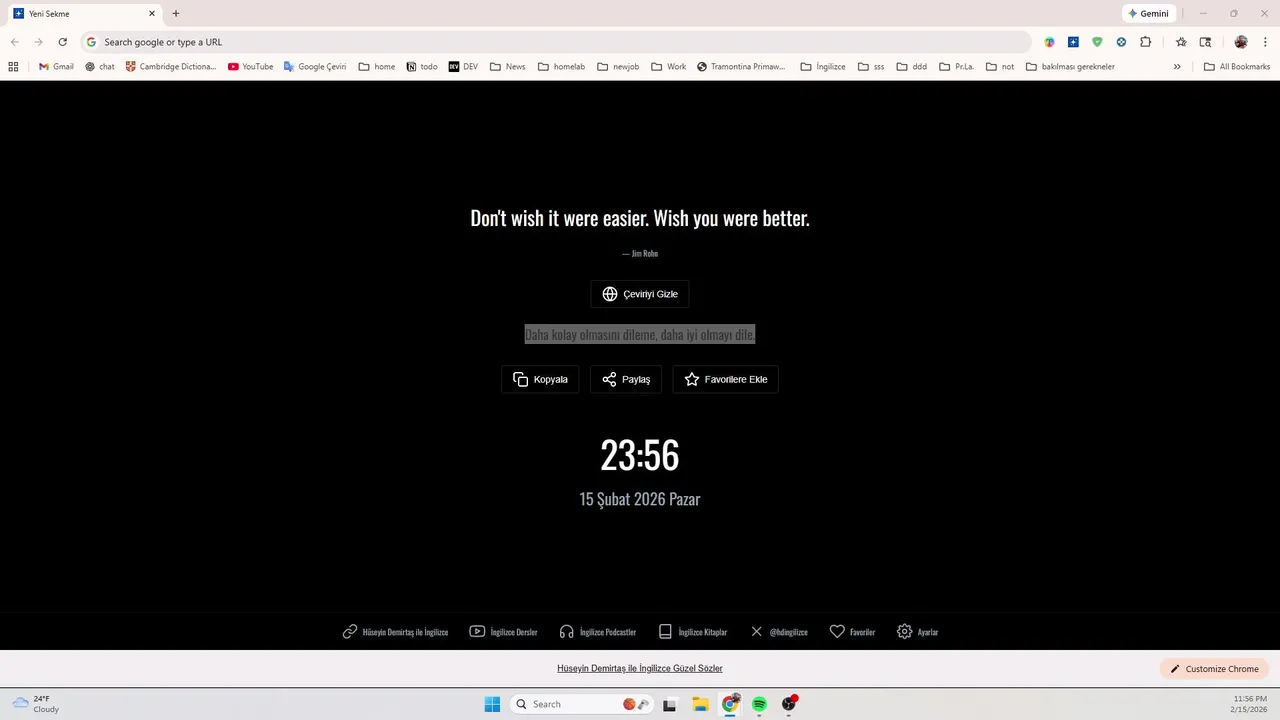1280x720 pixels.
Task: Open Spotify from taskbar
Action: tap(759, 704)
